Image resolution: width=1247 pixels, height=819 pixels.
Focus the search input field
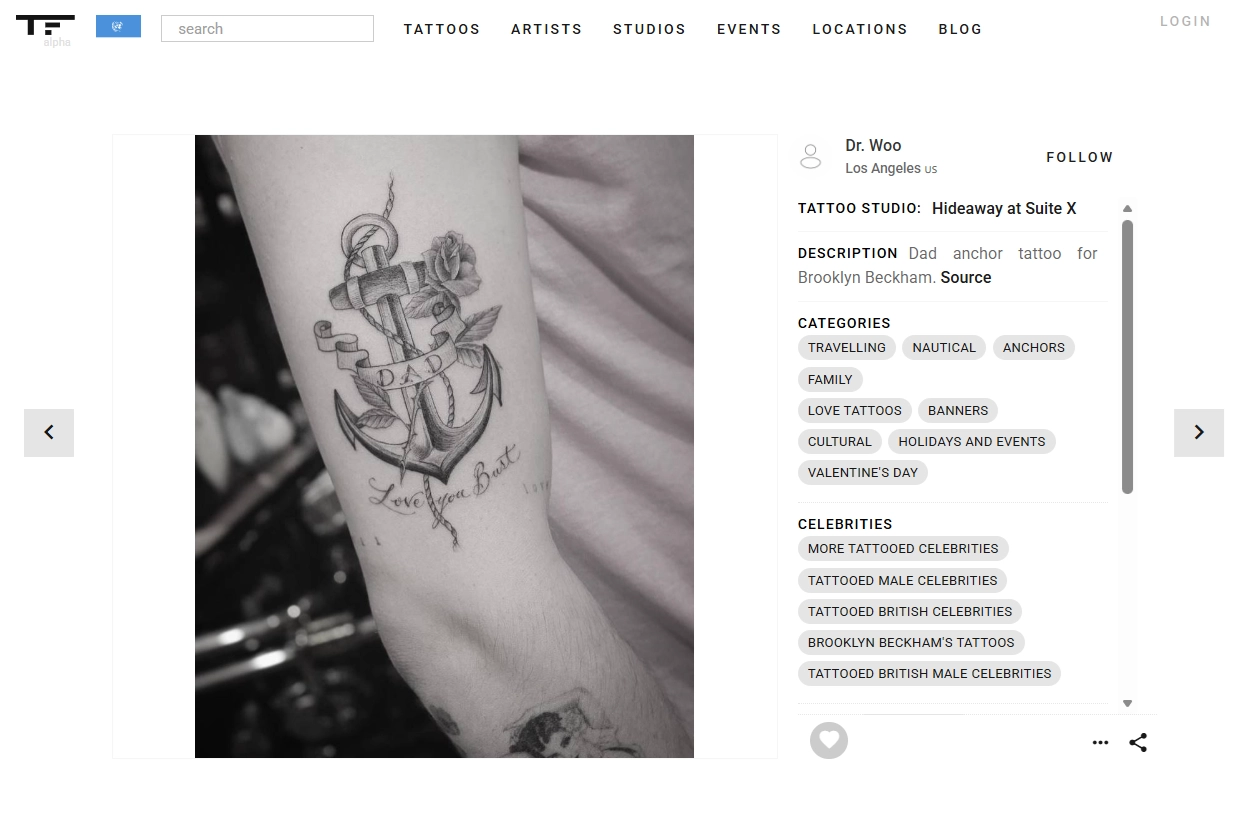(x=267, y=28)
